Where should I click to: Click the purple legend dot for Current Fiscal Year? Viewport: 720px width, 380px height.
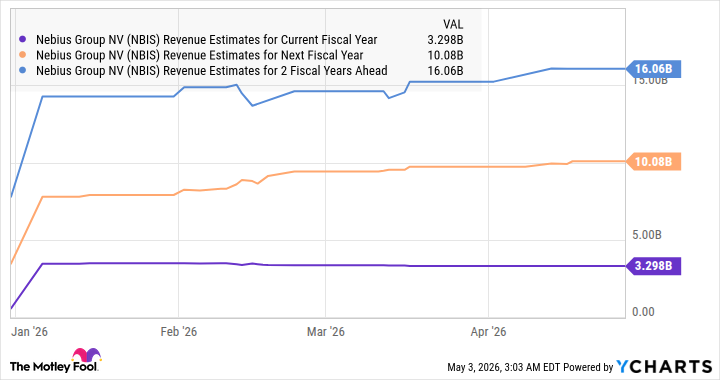(23, 40)
